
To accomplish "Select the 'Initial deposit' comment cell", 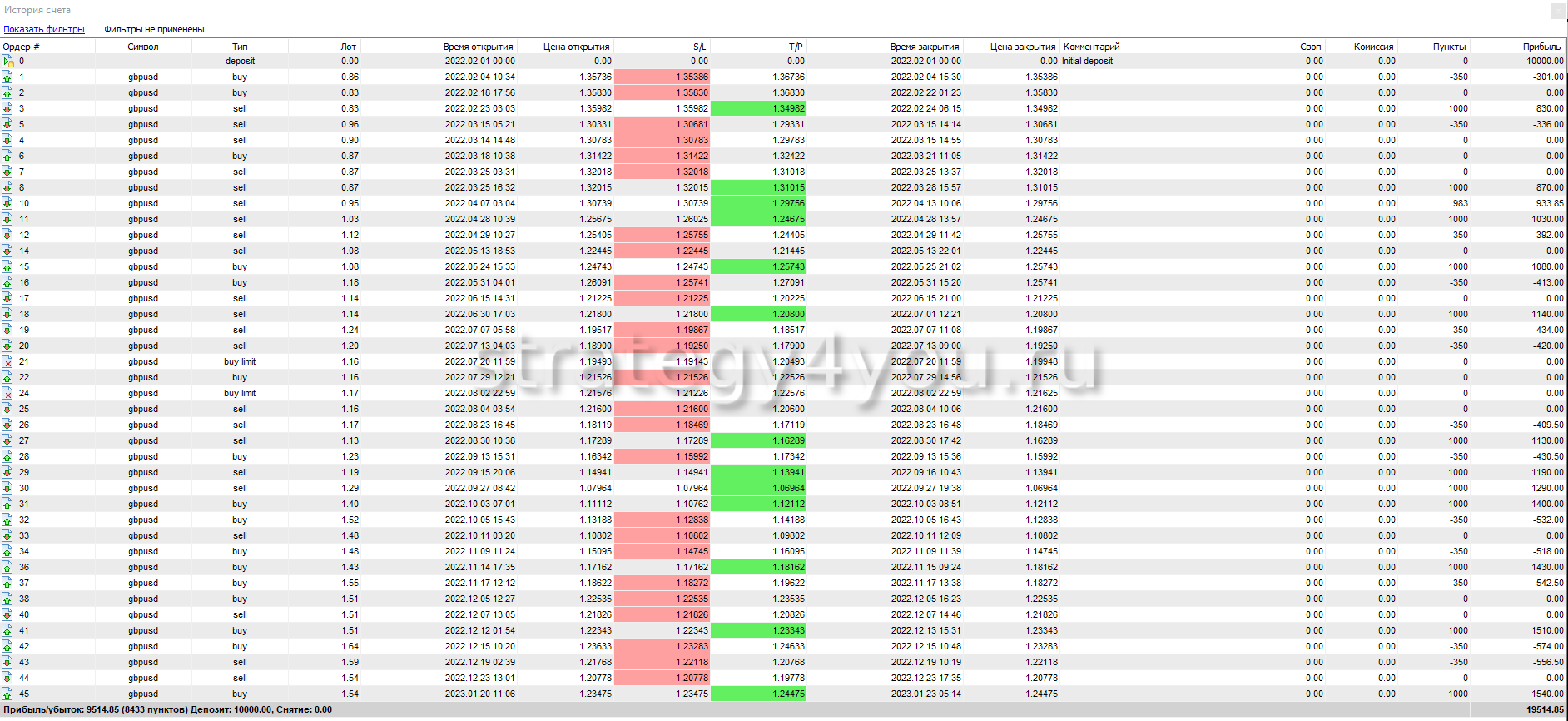I will tap(1087, 62).
